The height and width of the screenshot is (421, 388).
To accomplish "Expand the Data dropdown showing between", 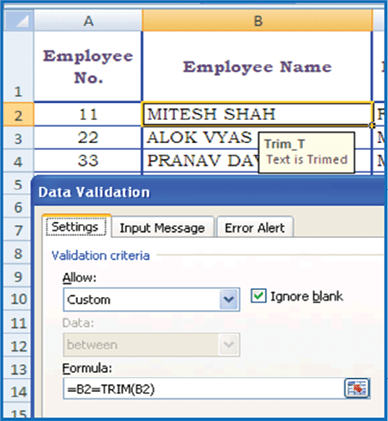I will (x=151, y=344).
